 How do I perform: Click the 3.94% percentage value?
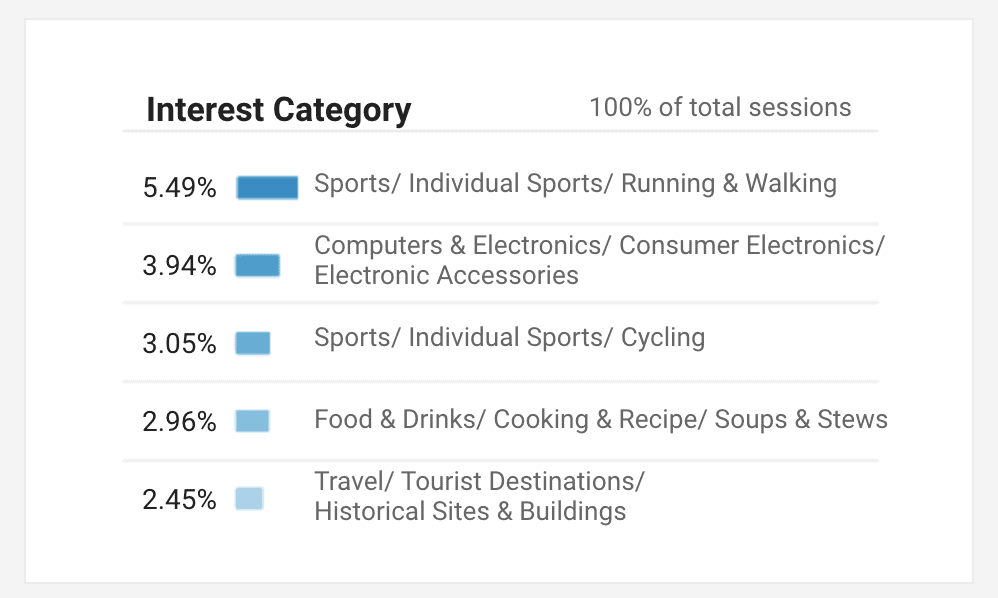(179, 266)
